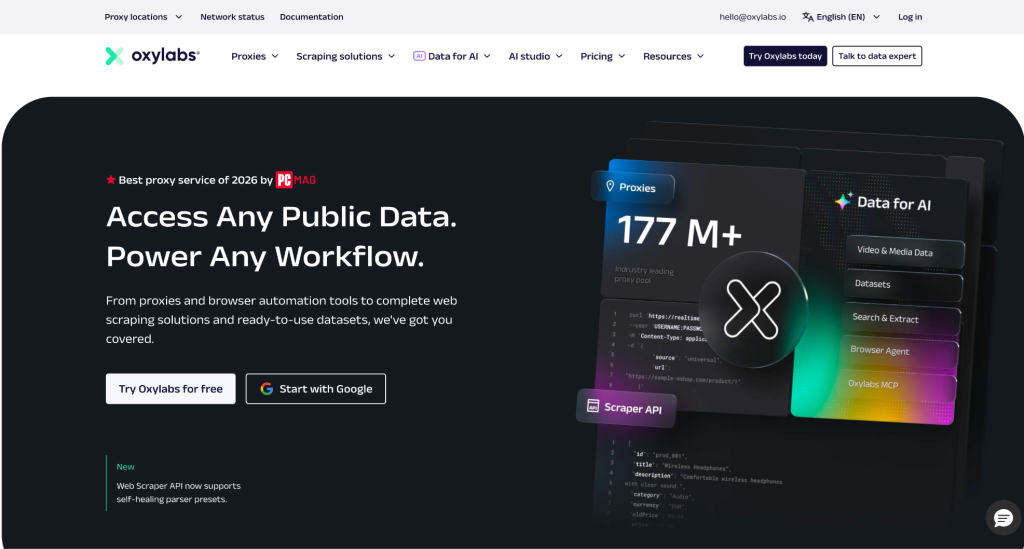Click the Power Any Workflow headline
The width and height of the screenshot is (1024, 549).
(265, 257)
